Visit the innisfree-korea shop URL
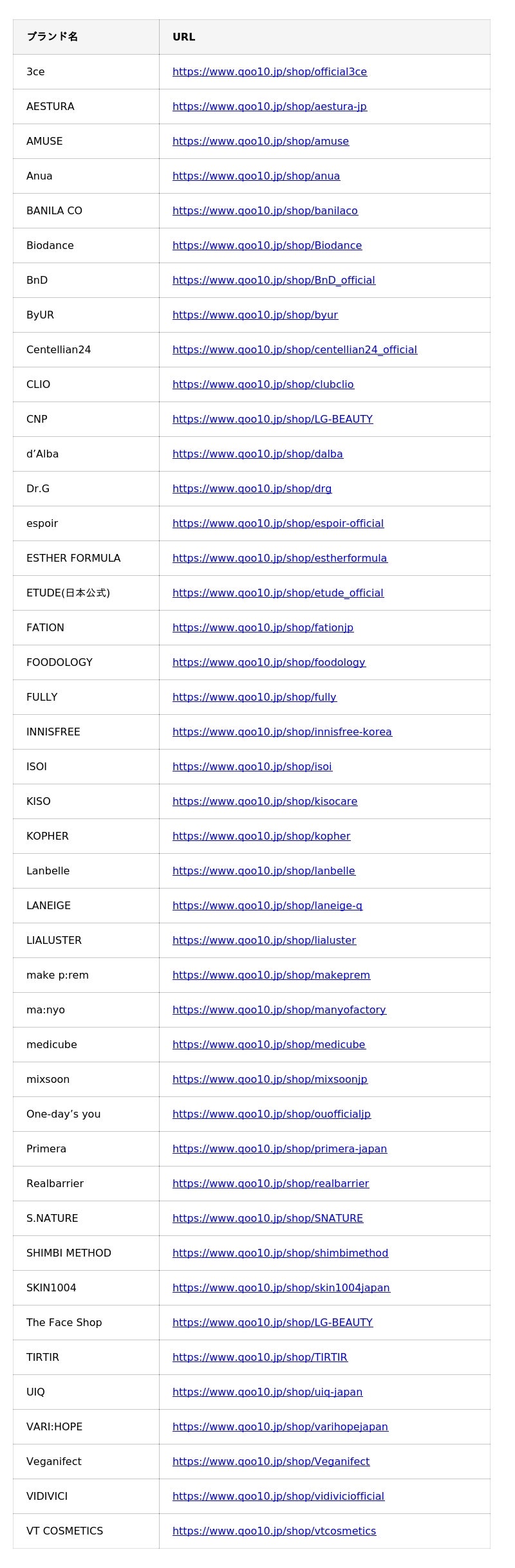 click(282, 732)
